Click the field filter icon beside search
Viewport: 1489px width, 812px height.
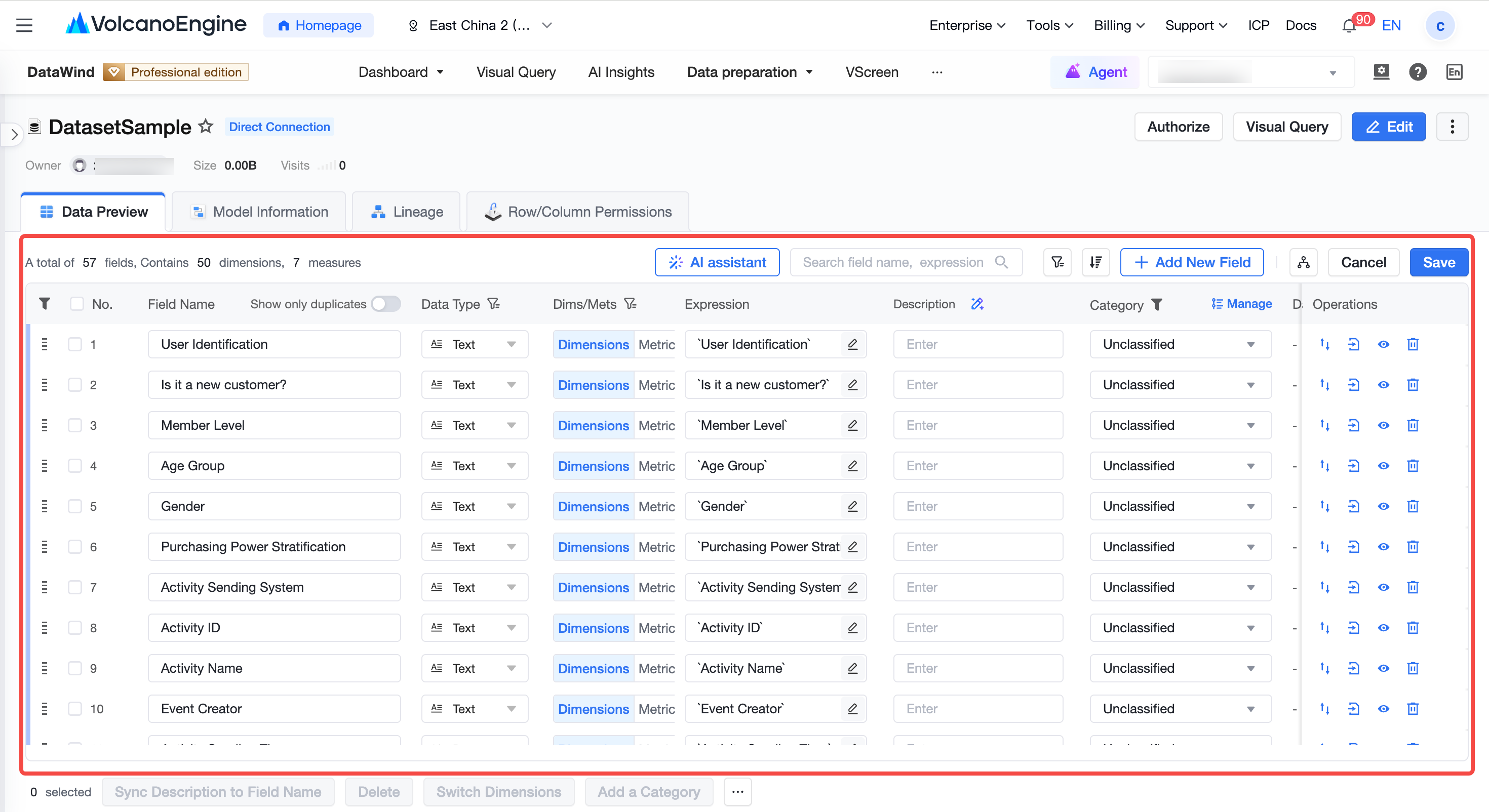tap(1058, 262)
